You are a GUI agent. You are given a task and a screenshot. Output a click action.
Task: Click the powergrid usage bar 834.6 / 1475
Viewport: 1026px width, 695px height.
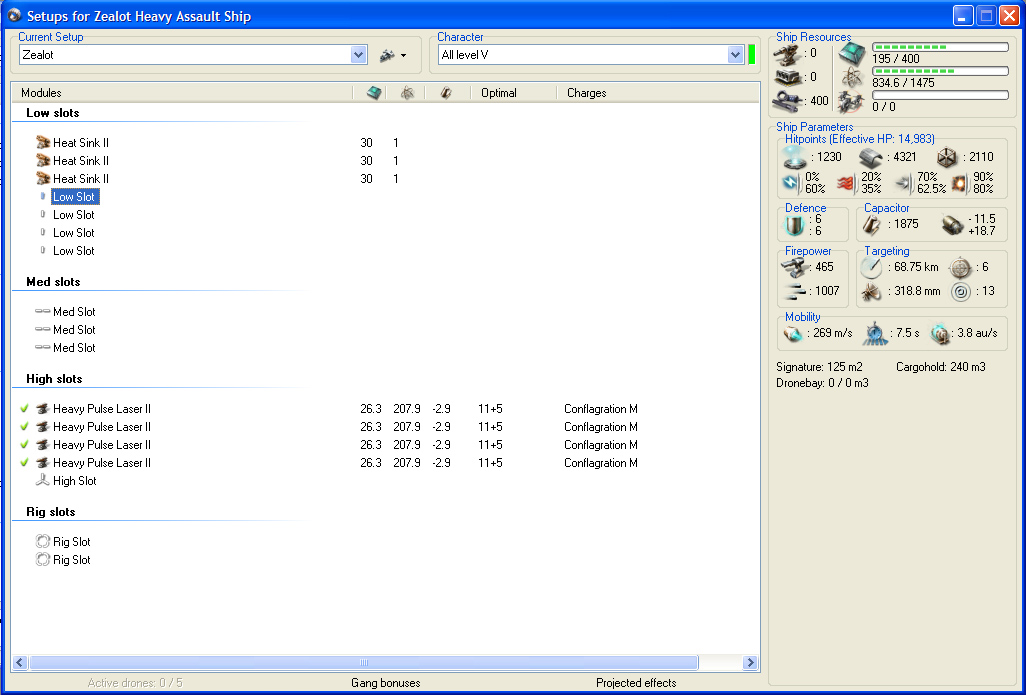(x=940, y=71)
